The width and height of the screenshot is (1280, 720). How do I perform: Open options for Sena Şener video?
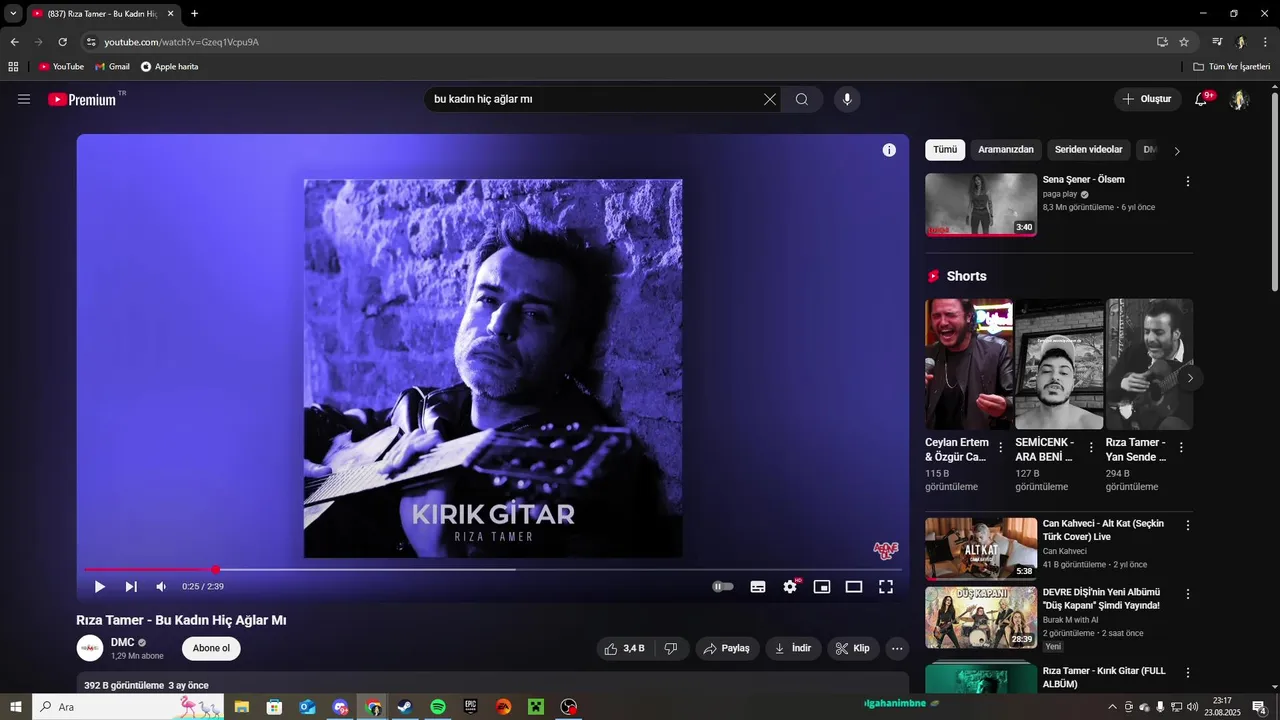click(x=1188, y=181)
